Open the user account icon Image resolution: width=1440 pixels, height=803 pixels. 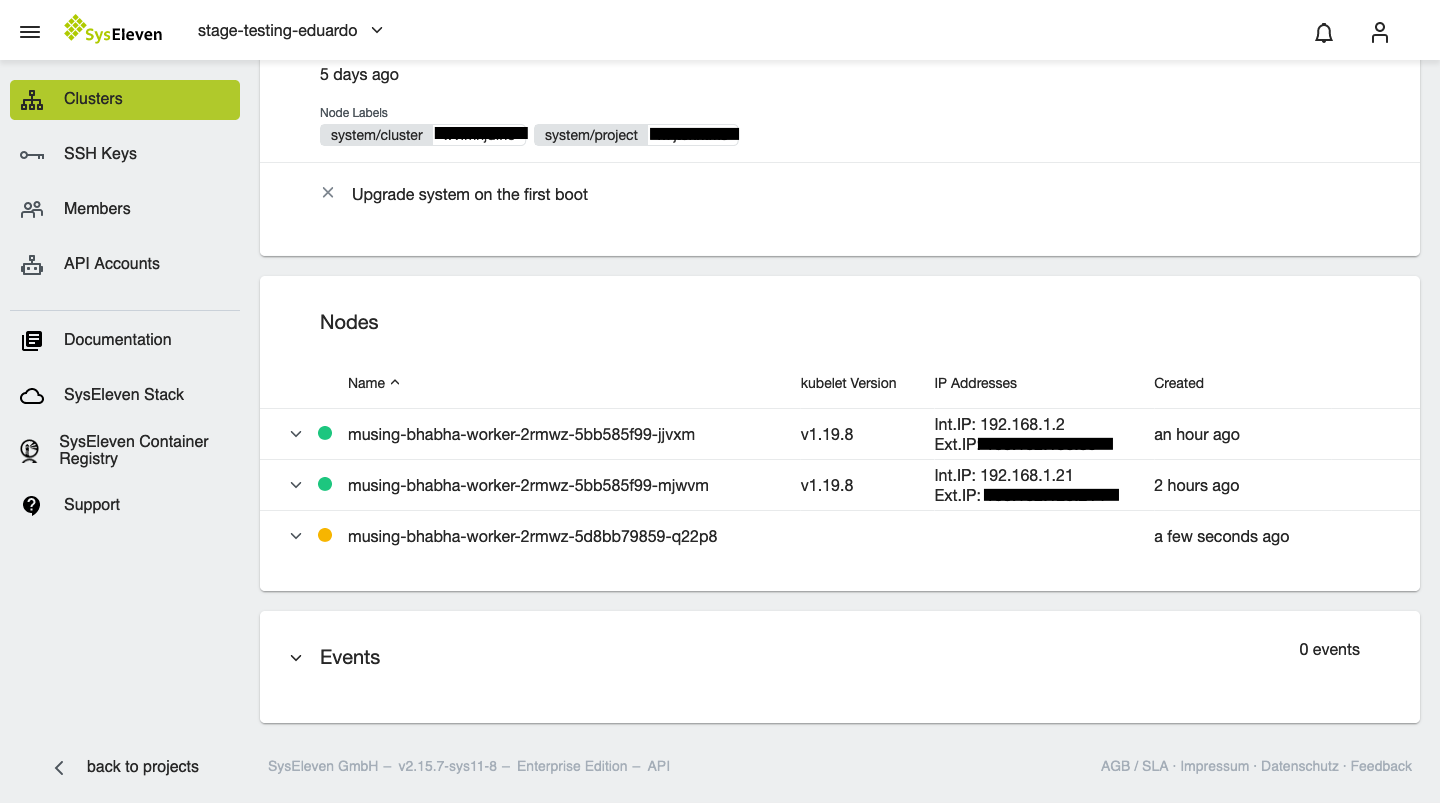point(1380,33)
